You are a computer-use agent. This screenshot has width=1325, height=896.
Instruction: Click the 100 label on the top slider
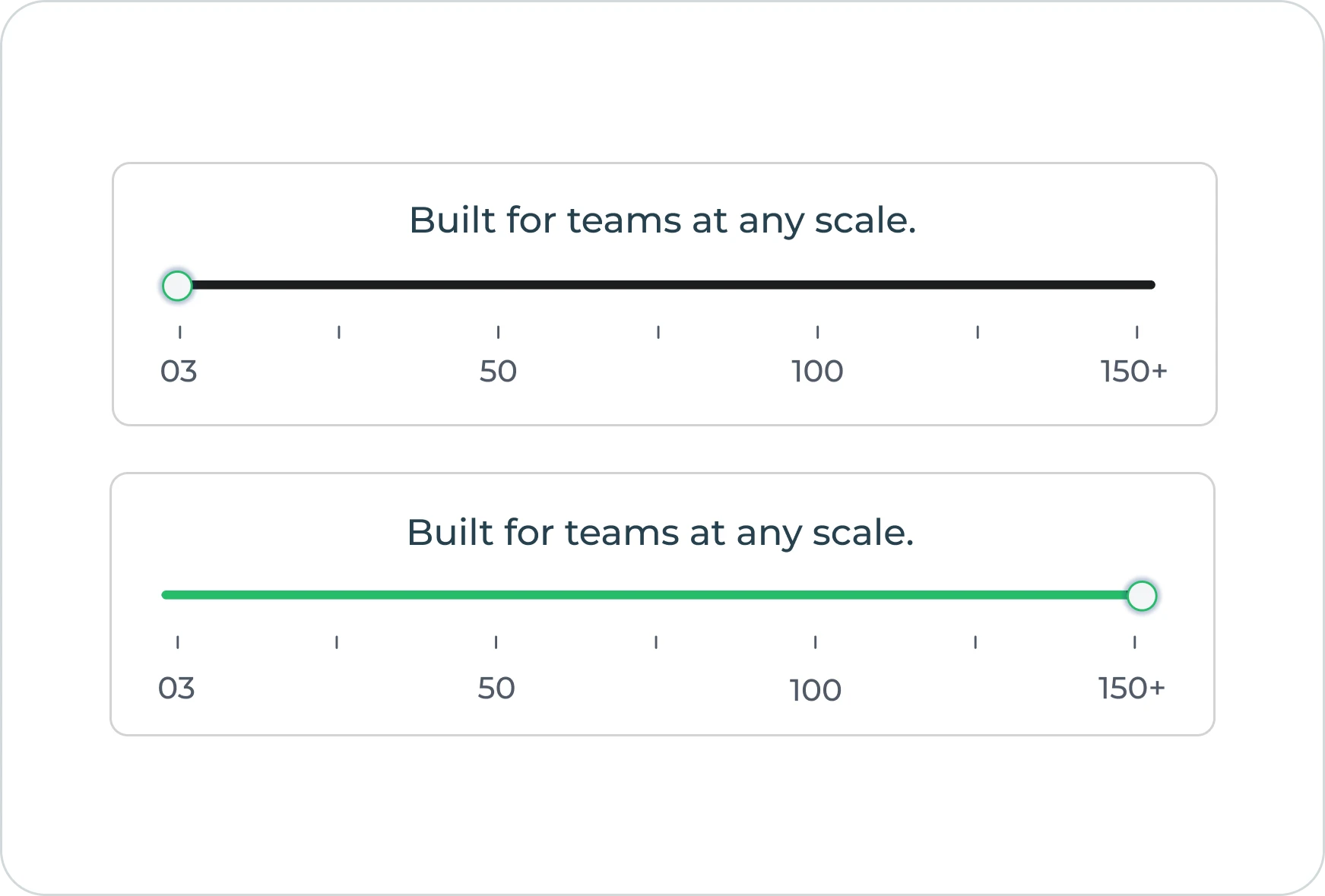pyautogui.click(x=816, y=372)
